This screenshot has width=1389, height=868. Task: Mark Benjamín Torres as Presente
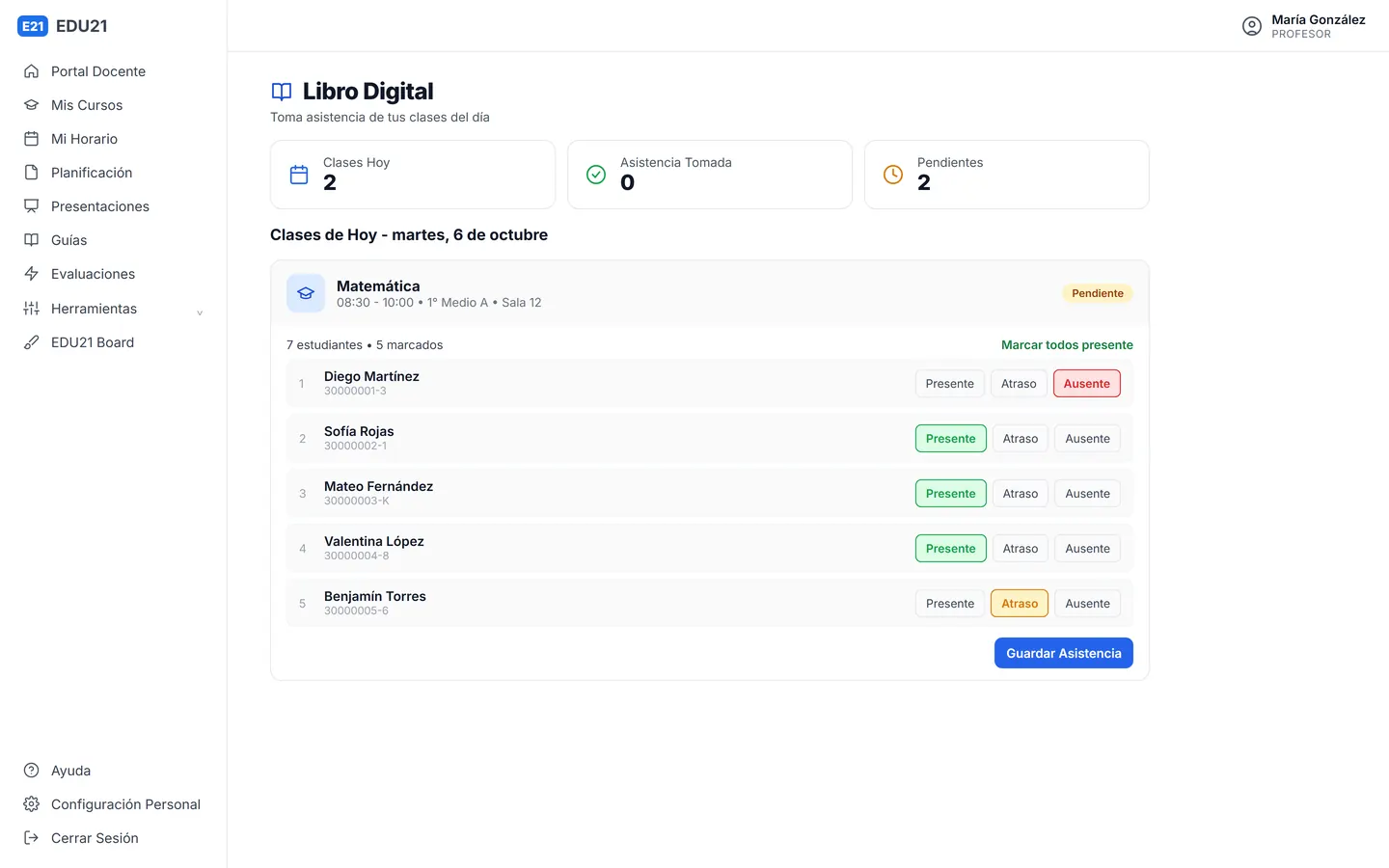point(950,604)
